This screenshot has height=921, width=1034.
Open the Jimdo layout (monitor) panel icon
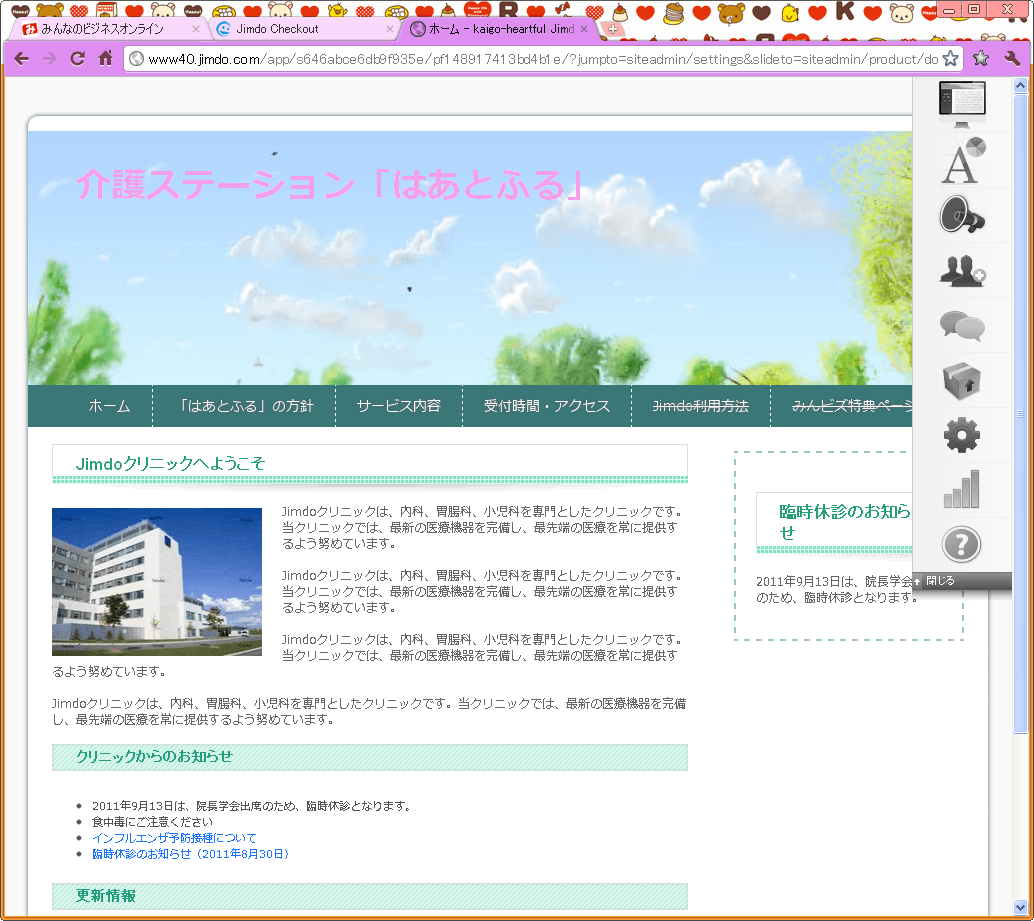961,104
